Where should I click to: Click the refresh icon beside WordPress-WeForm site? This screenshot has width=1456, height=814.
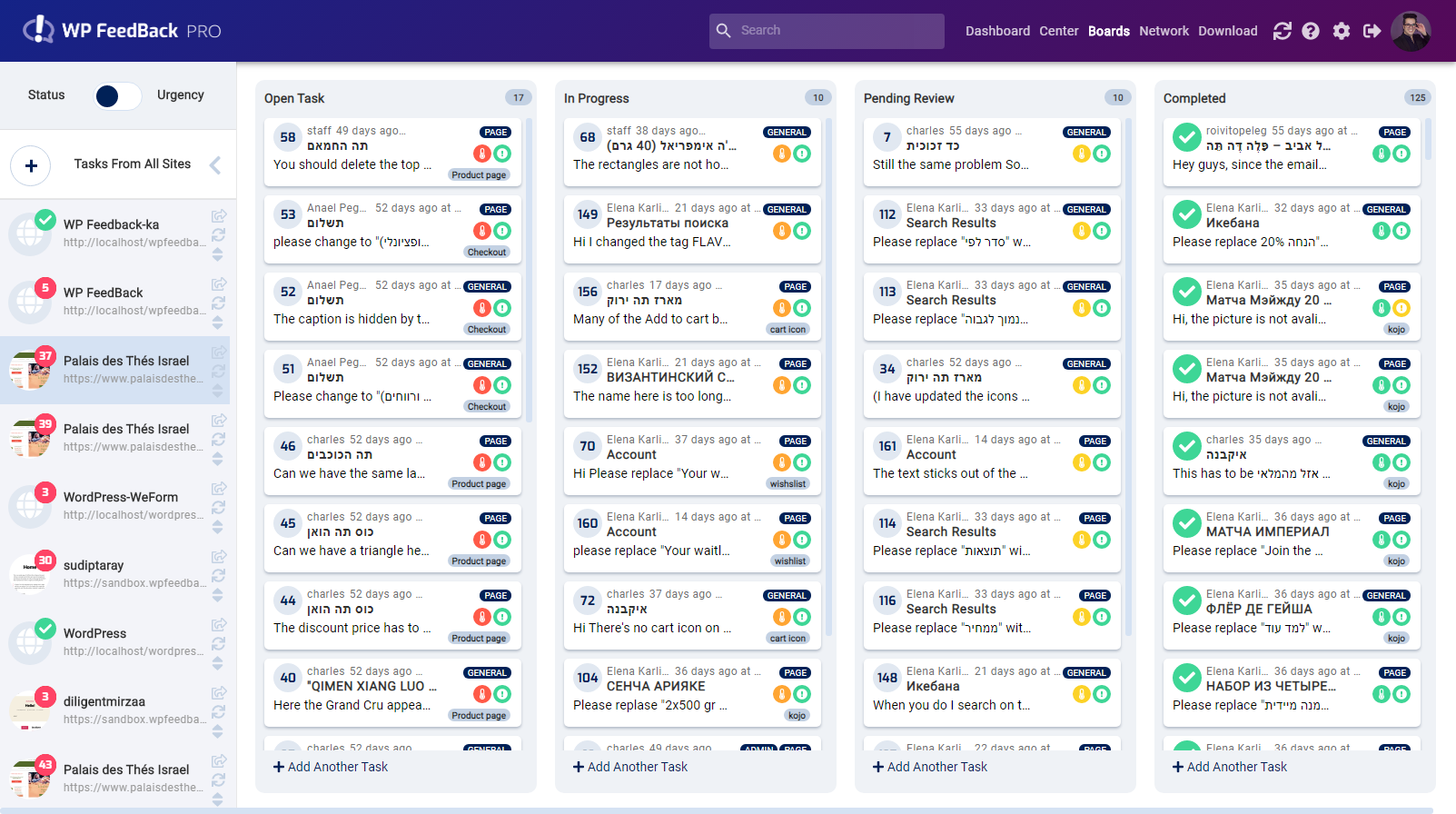pos(218,507)
